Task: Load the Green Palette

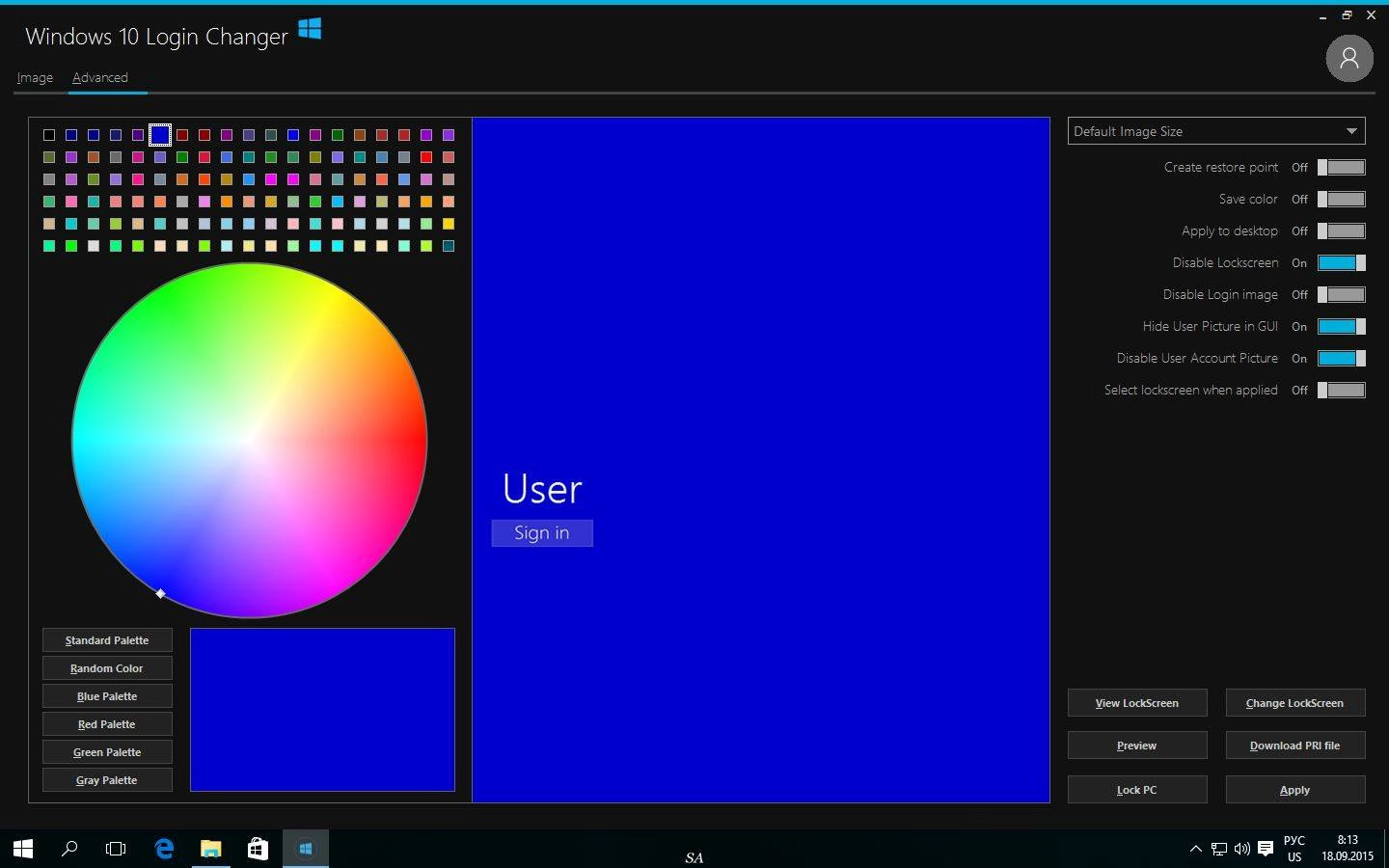Action: pos(107,752)
